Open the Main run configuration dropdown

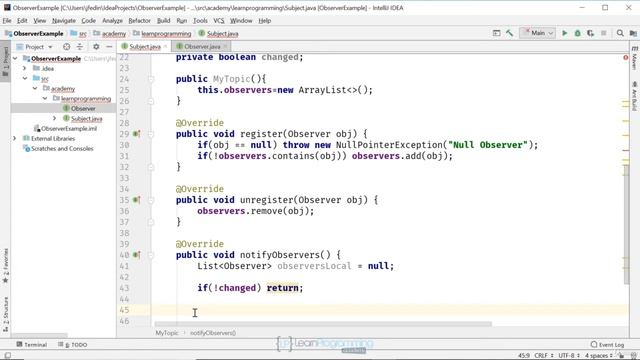pos(538,33)
